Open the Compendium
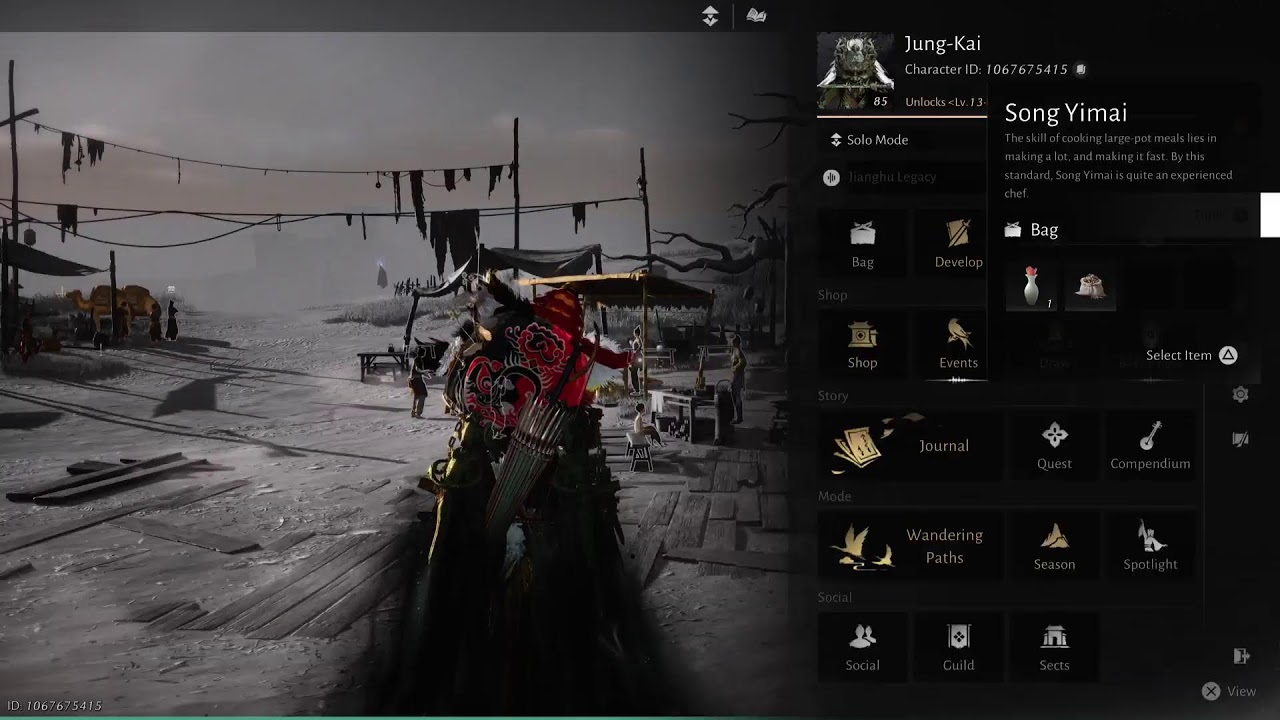Viewport: 1280px width, 720px height. (1150, 446)
